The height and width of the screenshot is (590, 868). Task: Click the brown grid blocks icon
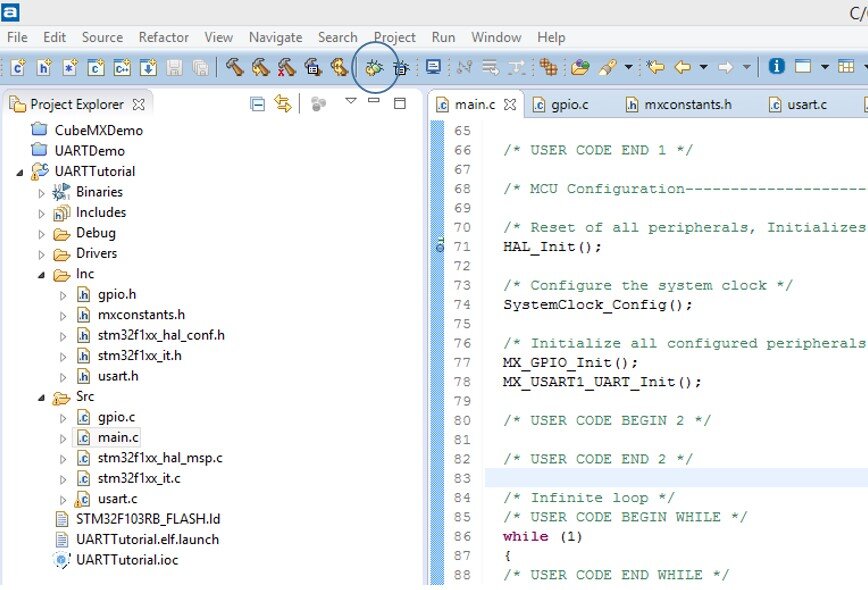[548, 67]
